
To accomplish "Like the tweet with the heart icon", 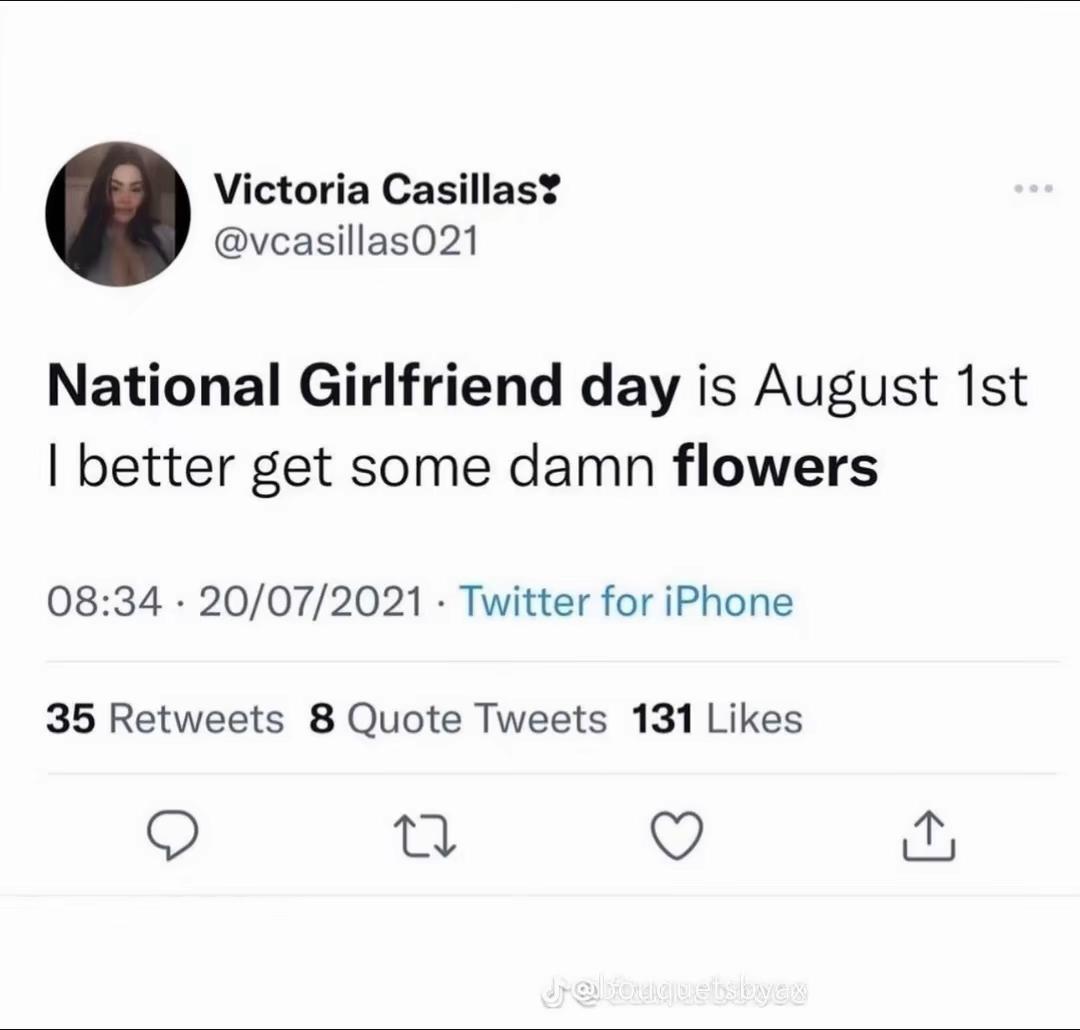I will point(677,835).
